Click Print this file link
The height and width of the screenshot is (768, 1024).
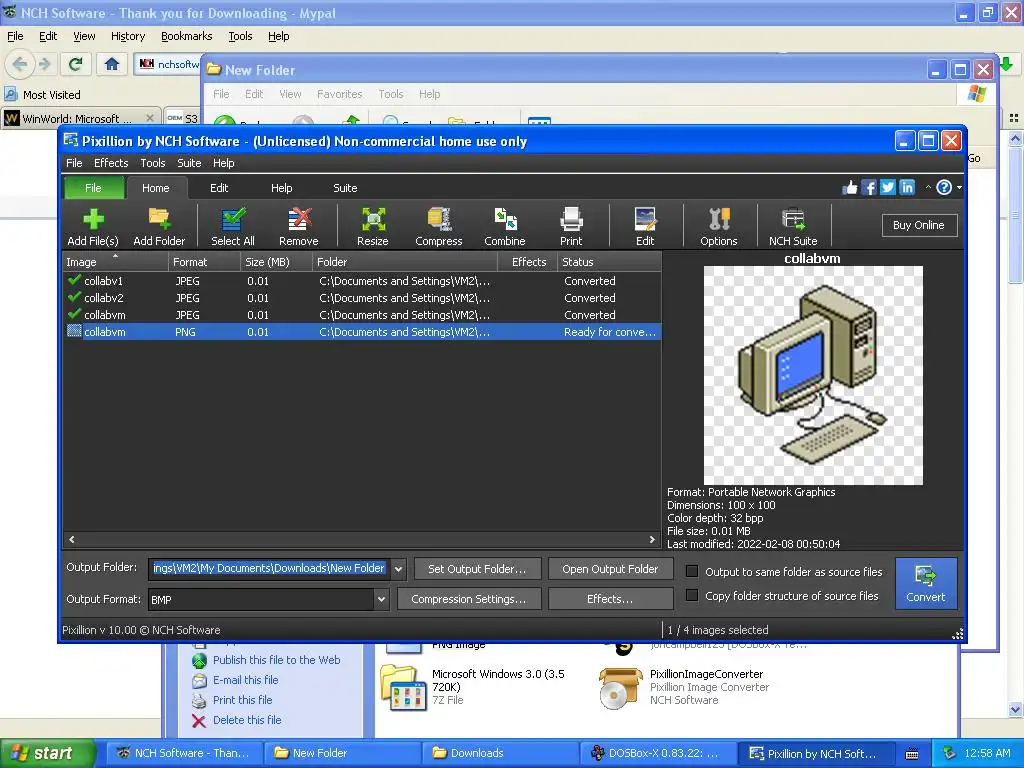(x=242, y=700)
